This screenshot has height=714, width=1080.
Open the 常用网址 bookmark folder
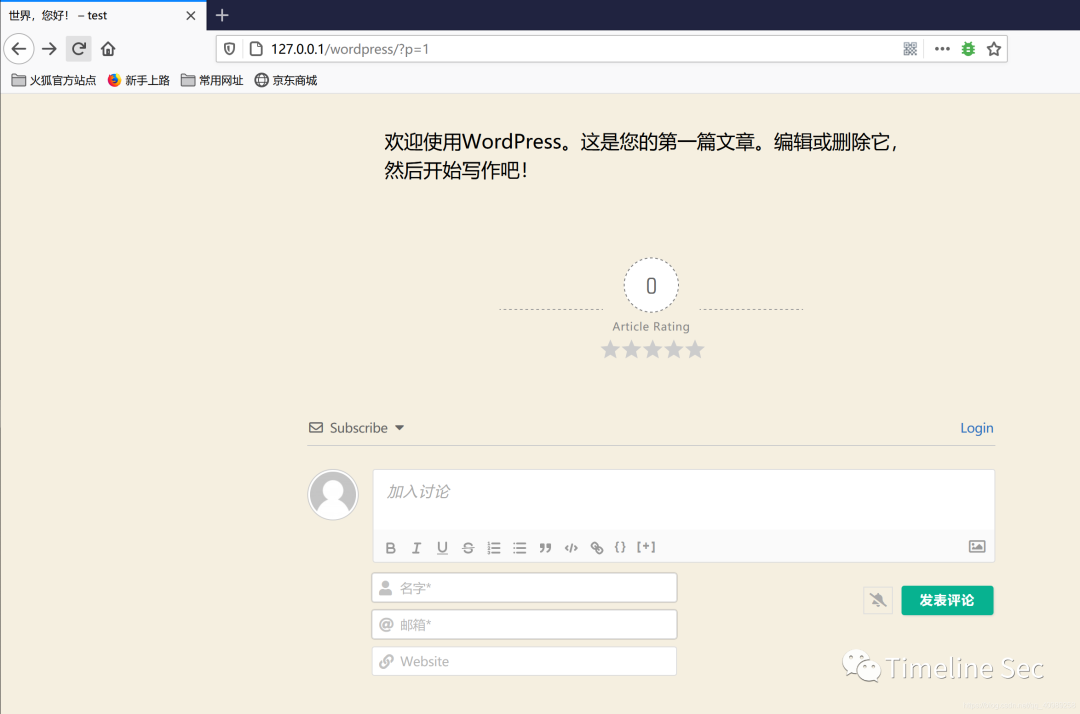(211, 80)
